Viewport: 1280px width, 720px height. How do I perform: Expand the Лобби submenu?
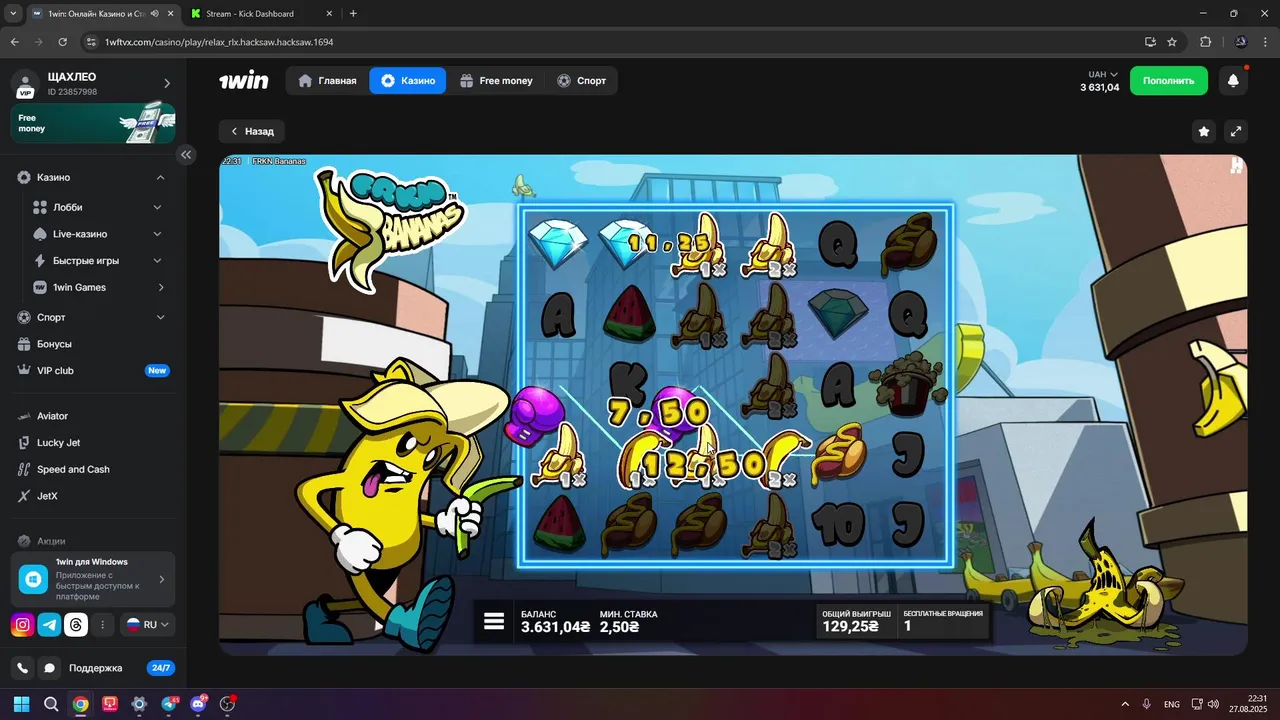coord(157,207)
